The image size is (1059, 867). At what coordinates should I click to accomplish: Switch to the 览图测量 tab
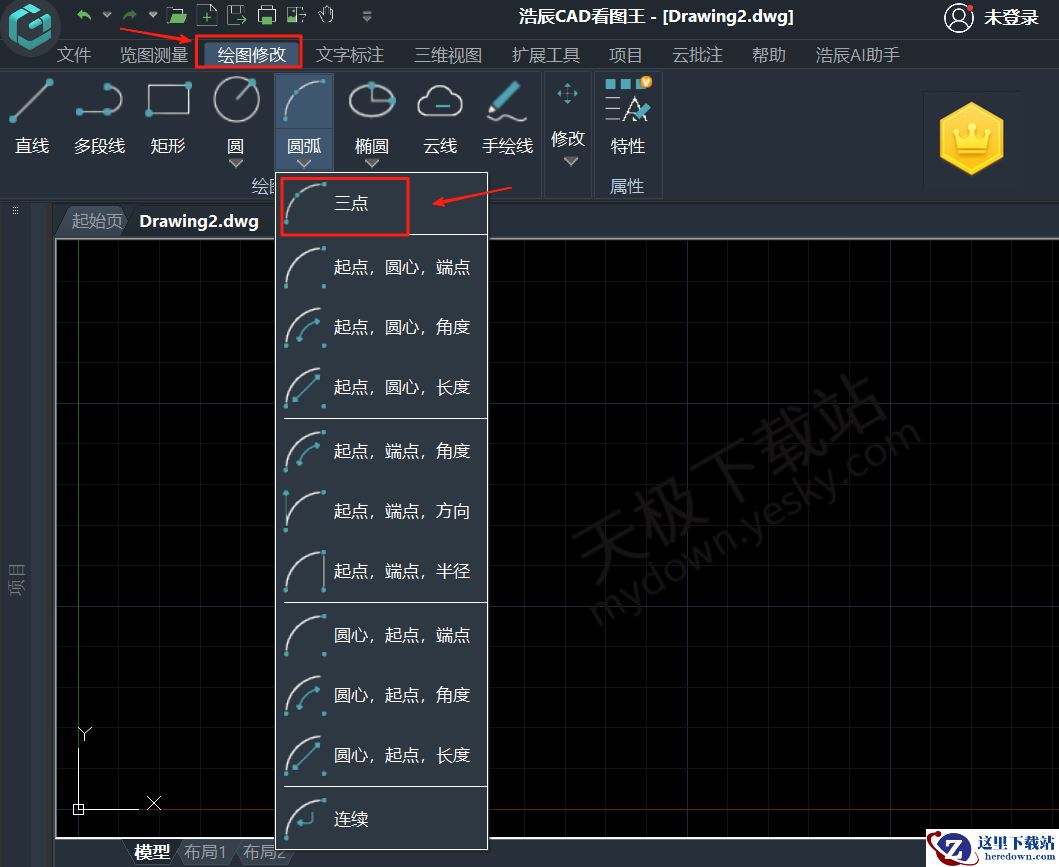point(153,55)
